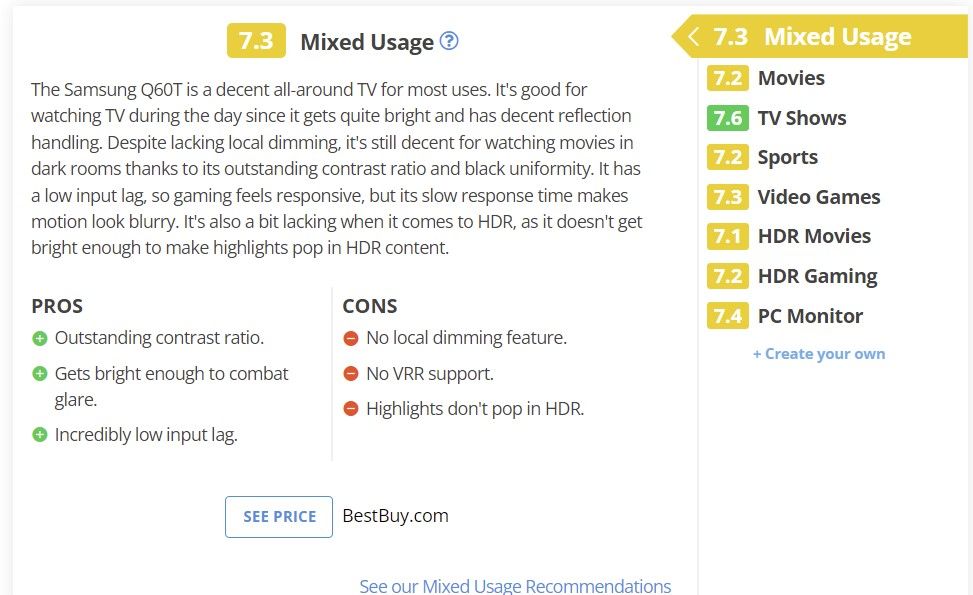Select the HDR Gaming usage rating

click(817, 276)
